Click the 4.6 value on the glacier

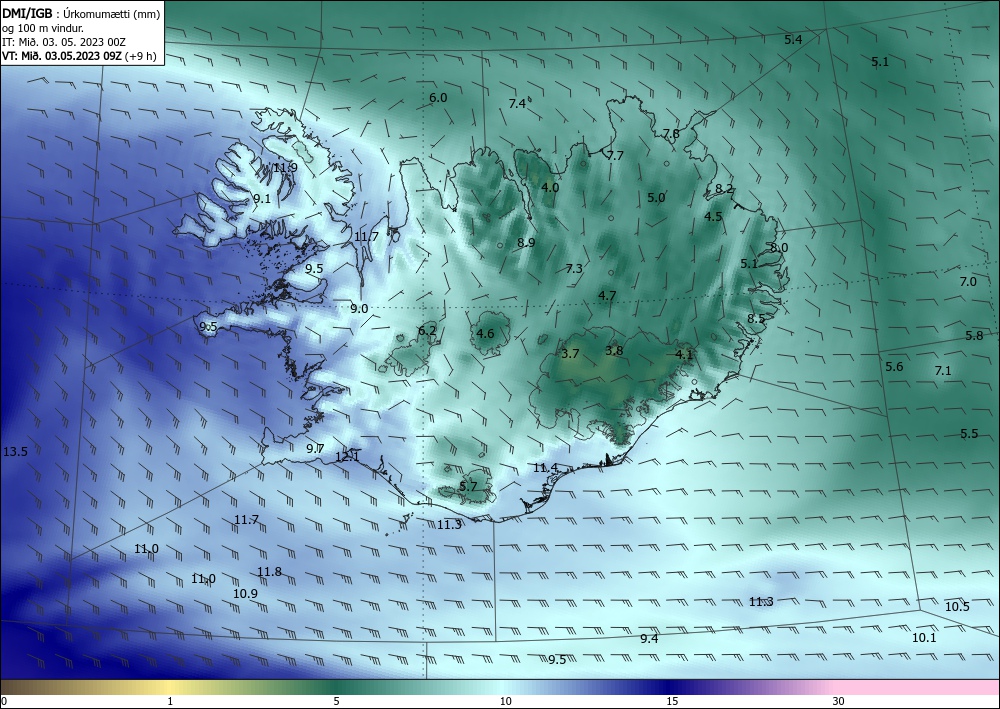pyautogui.click(x=485, y=333)
